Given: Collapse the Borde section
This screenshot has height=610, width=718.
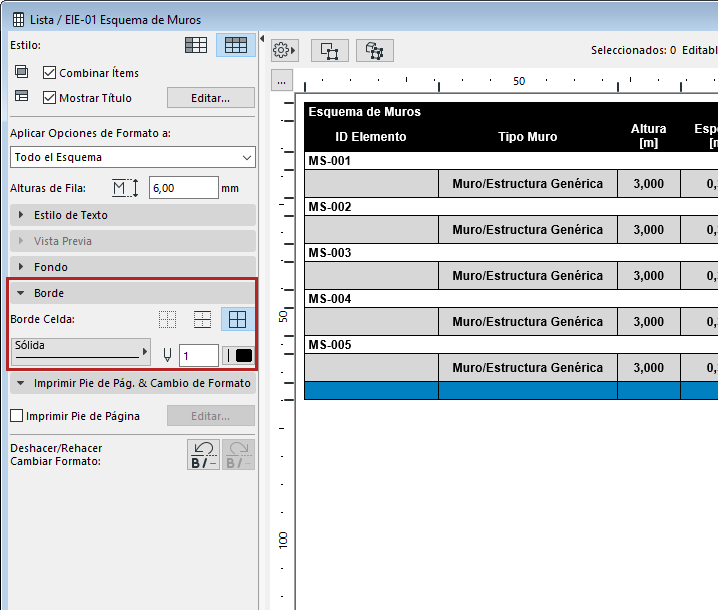Looking at the screenshot, I should coord(133,293).
